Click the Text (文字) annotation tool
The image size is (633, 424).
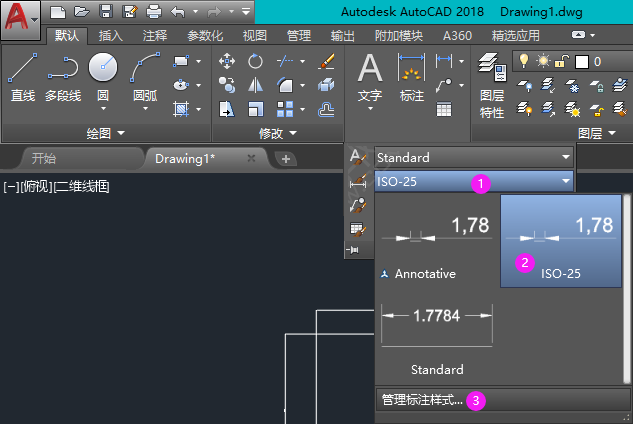[370, 78]
